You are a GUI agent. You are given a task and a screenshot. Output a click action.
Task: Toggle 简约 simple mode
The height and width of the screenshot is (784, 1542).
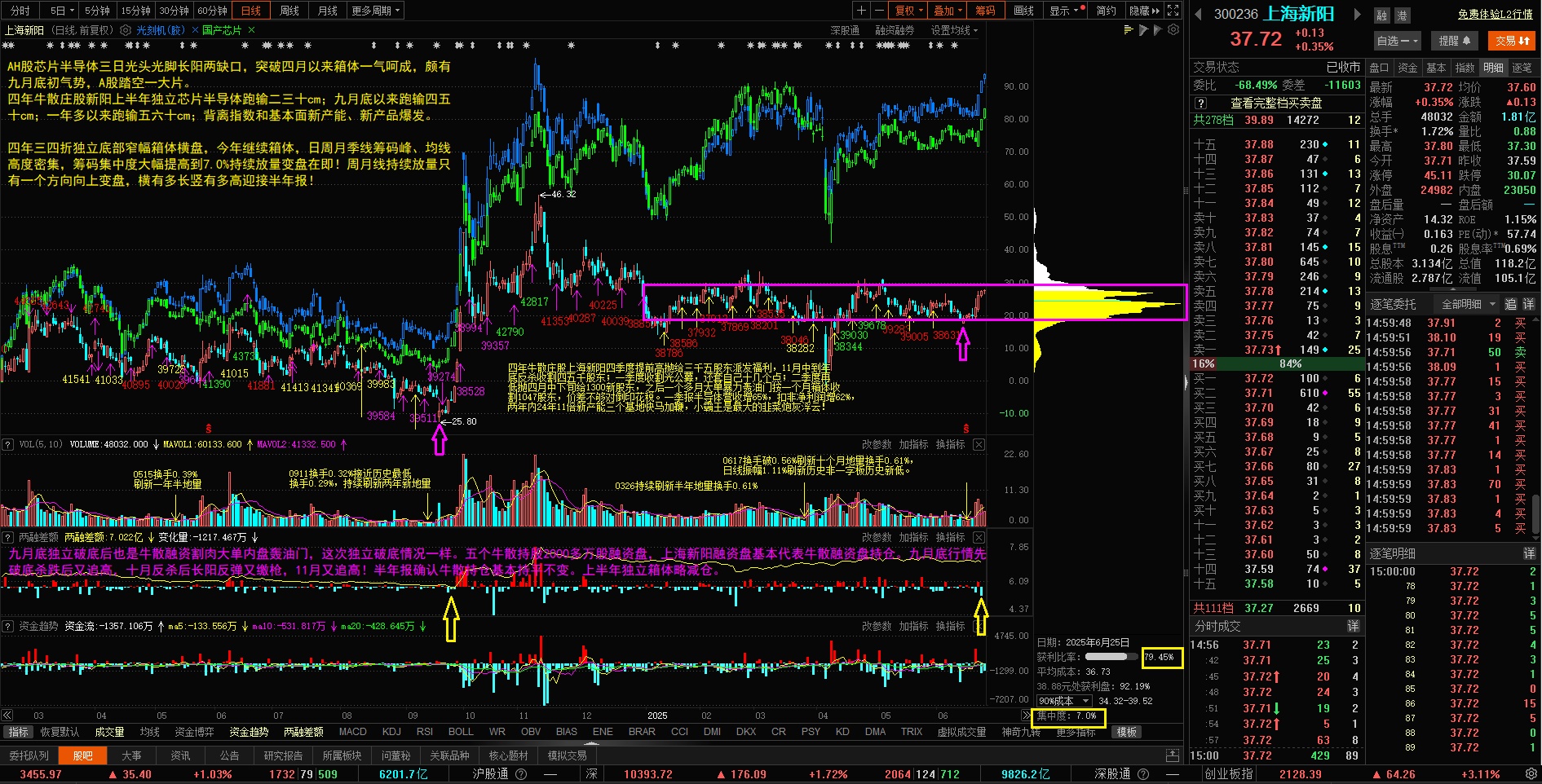[1106, 11]
